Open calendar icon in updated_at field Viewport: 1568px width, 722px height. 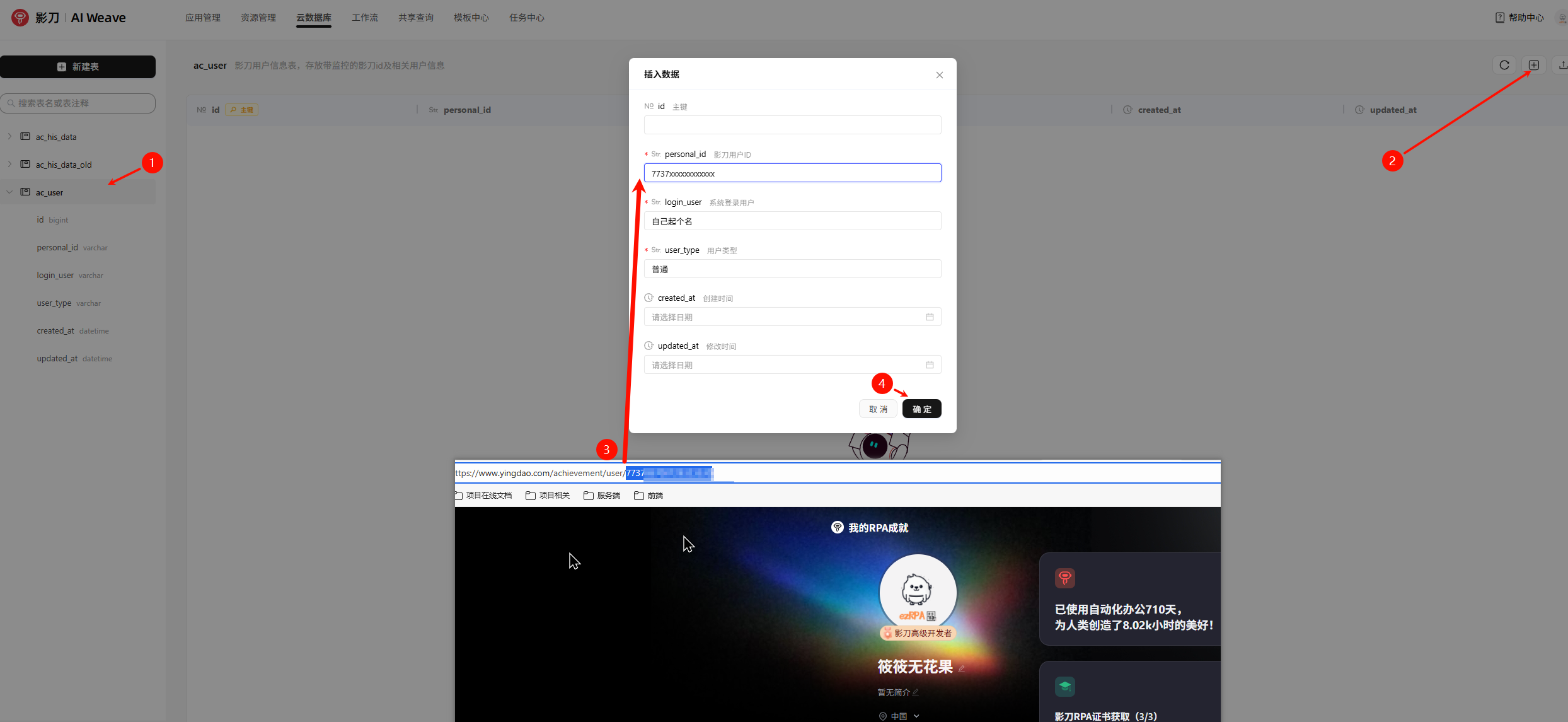[x=930, y=364]
